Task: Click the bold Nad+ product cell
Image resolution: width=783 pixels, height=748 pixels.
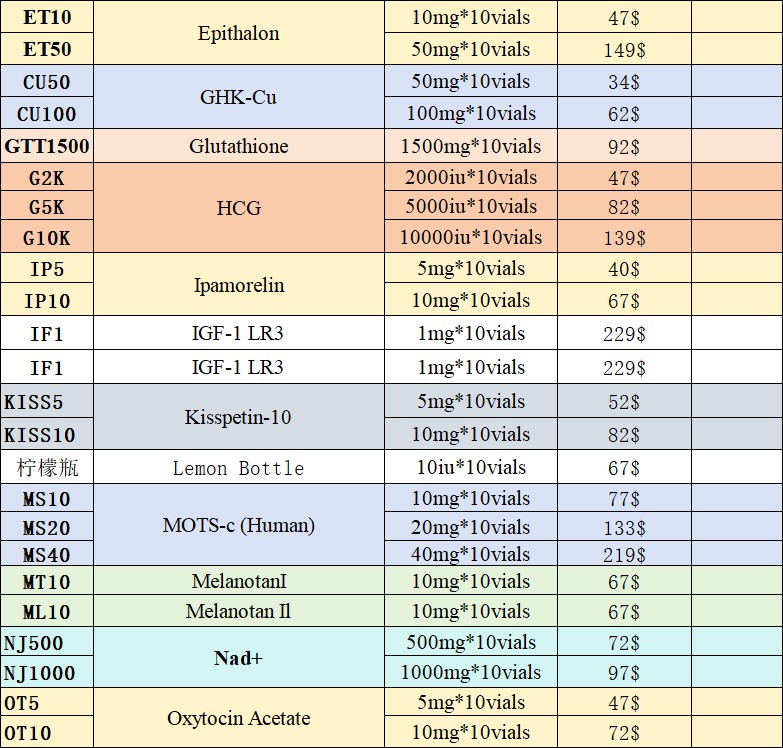Action: pos(239,658)
